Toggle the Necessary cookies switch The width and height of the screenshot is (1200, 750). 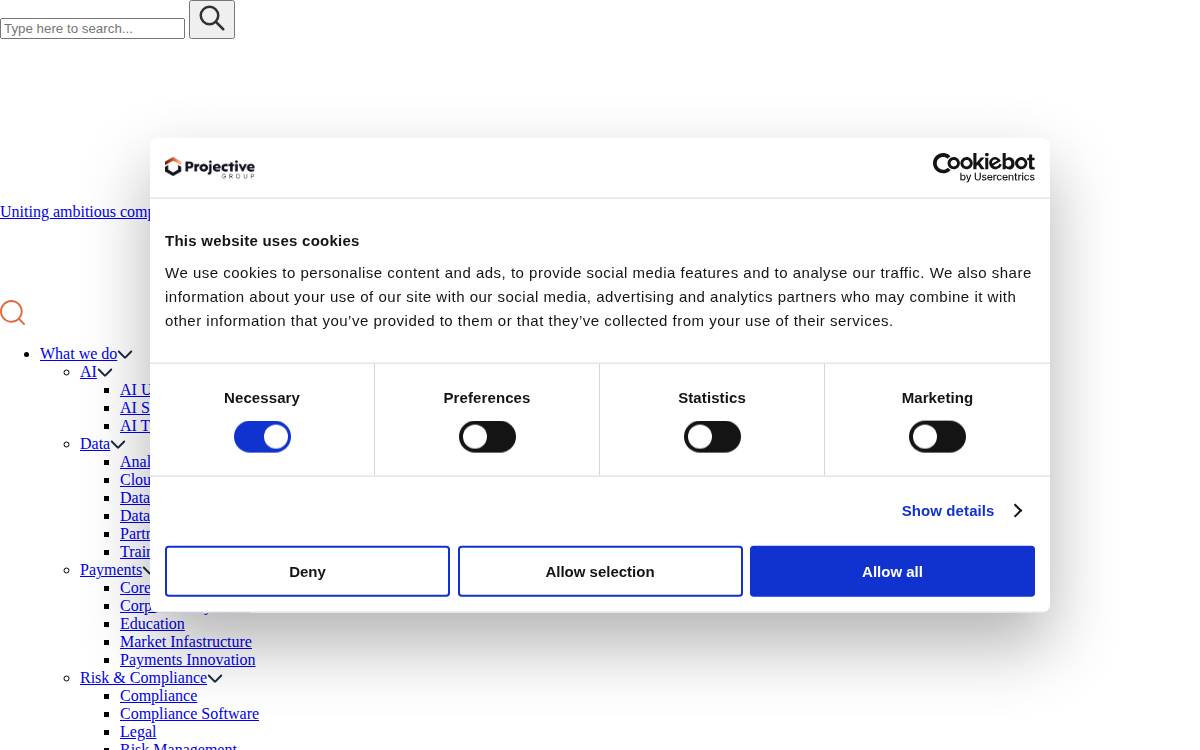click(x=262, y=437)
